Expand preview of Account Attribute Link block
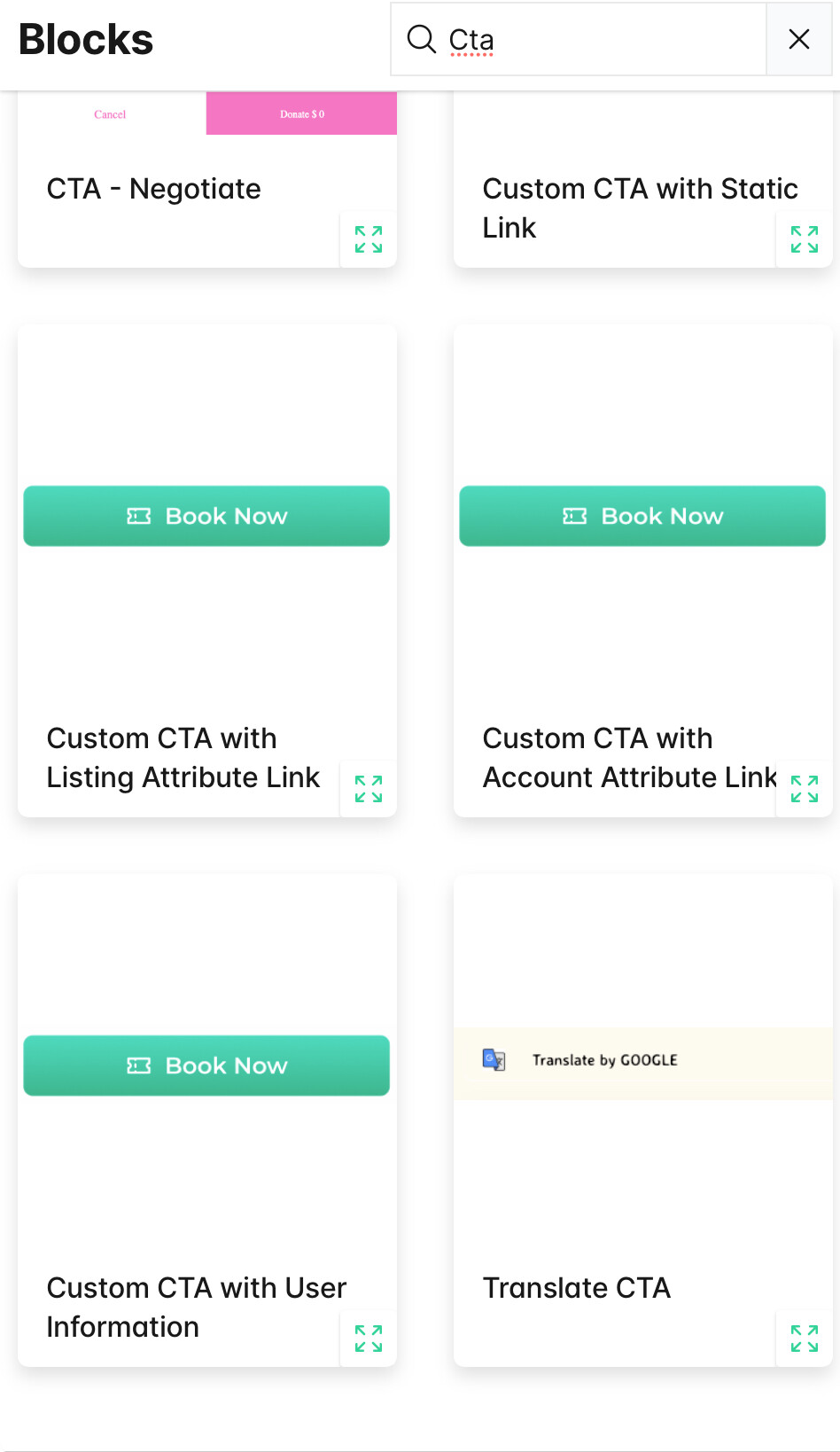 coord(804,789)
